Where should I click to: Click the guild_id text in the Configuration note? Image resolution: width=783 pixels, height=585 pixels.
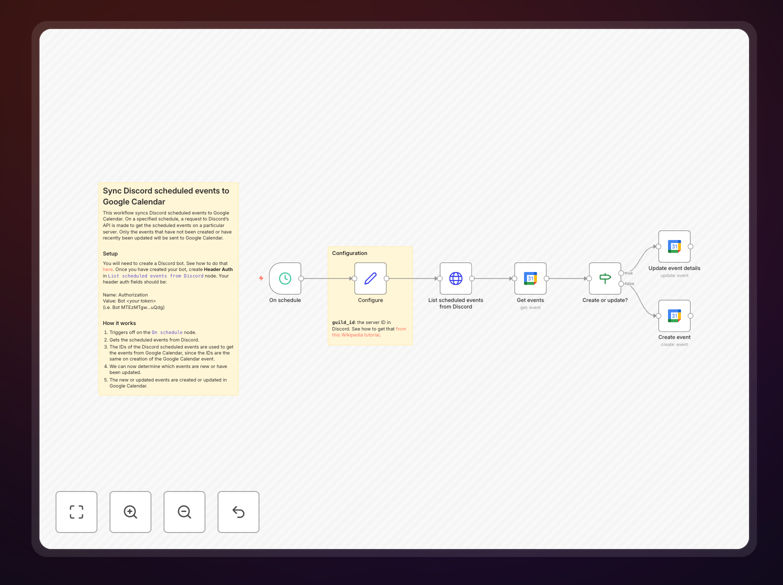click(344, 323)
